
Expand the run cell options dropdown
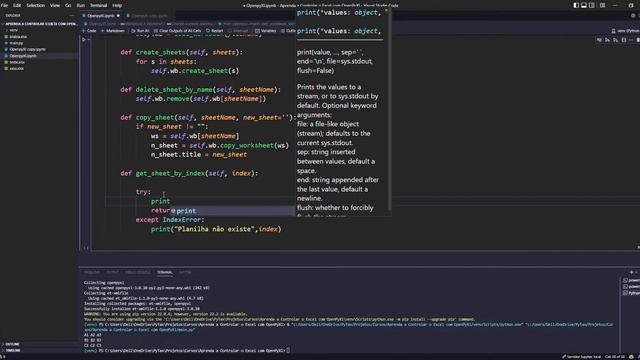click(x=89, y=40)
